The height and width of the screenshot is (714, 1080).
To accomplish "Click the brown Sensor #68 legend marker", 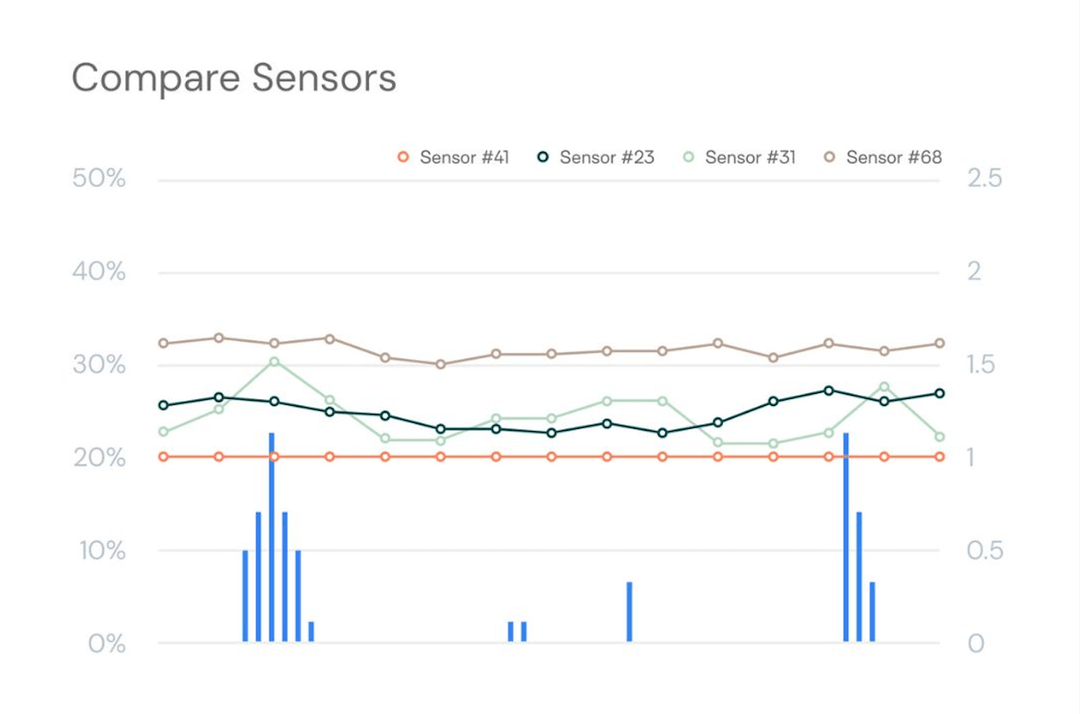I will point(829,157).
